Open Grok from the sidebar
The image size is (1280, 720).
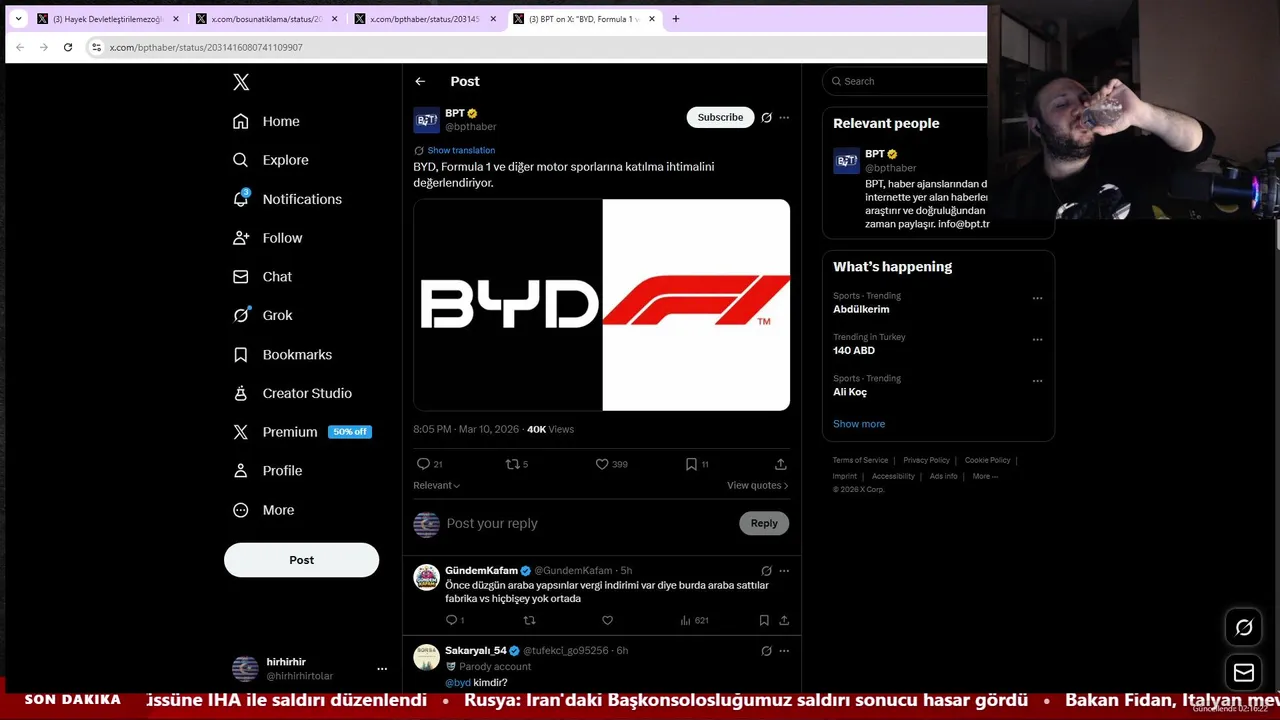coord(262,315)
